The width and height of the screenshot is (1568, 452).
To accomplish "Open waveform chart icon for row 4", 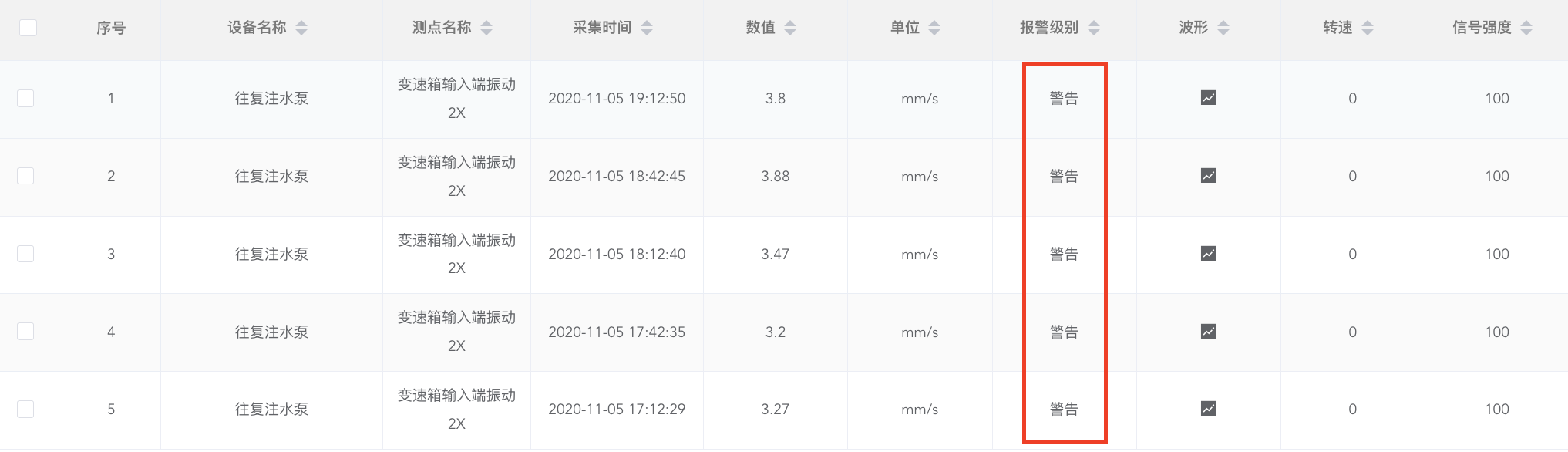I will coord(1208,332).
